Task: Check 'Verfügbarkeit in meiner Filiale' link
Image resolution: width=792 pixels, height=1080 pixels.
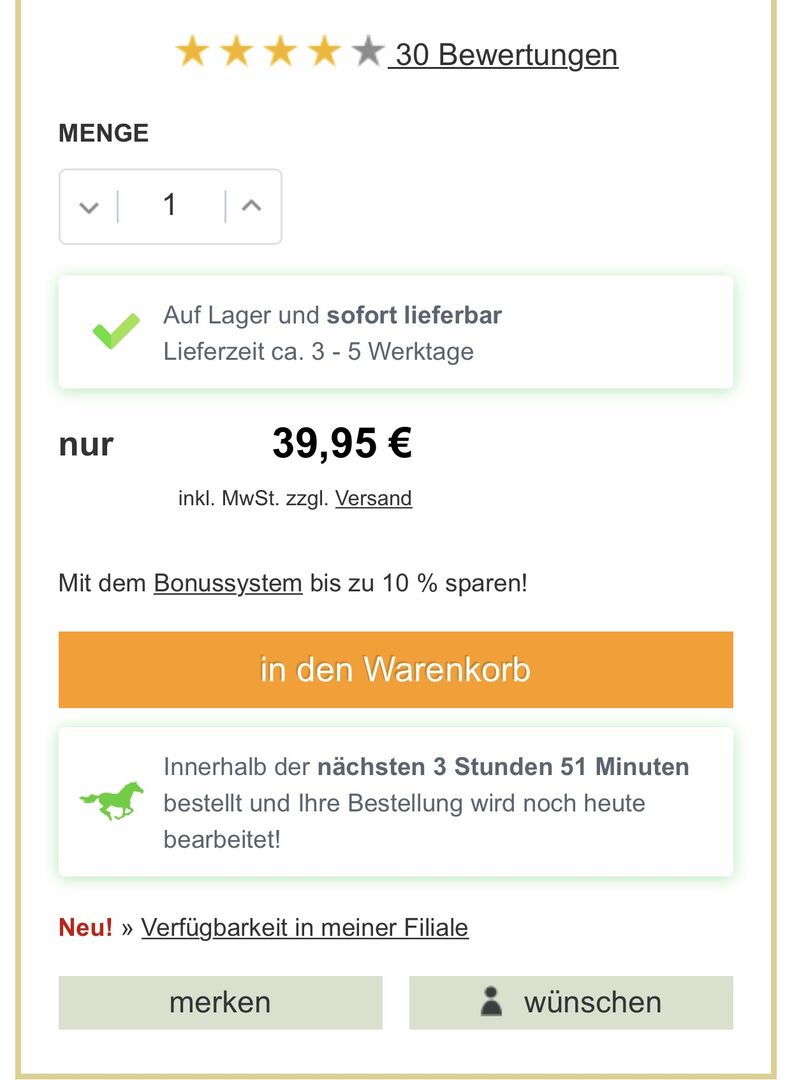Action: click(304, 927)
